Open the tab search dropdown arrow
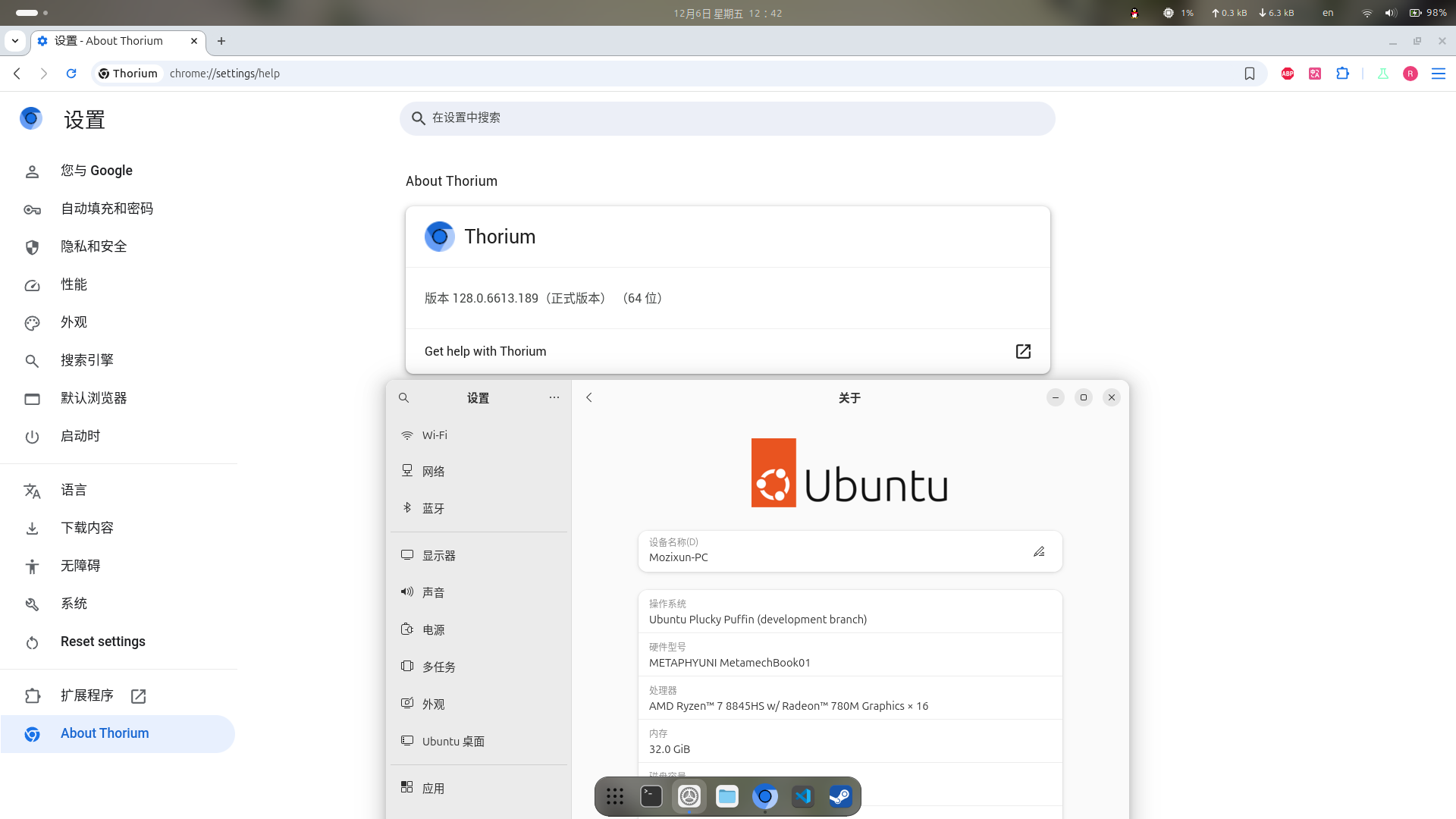The height and width of the screenshot is (819, 1456). [x=15, y=41]
